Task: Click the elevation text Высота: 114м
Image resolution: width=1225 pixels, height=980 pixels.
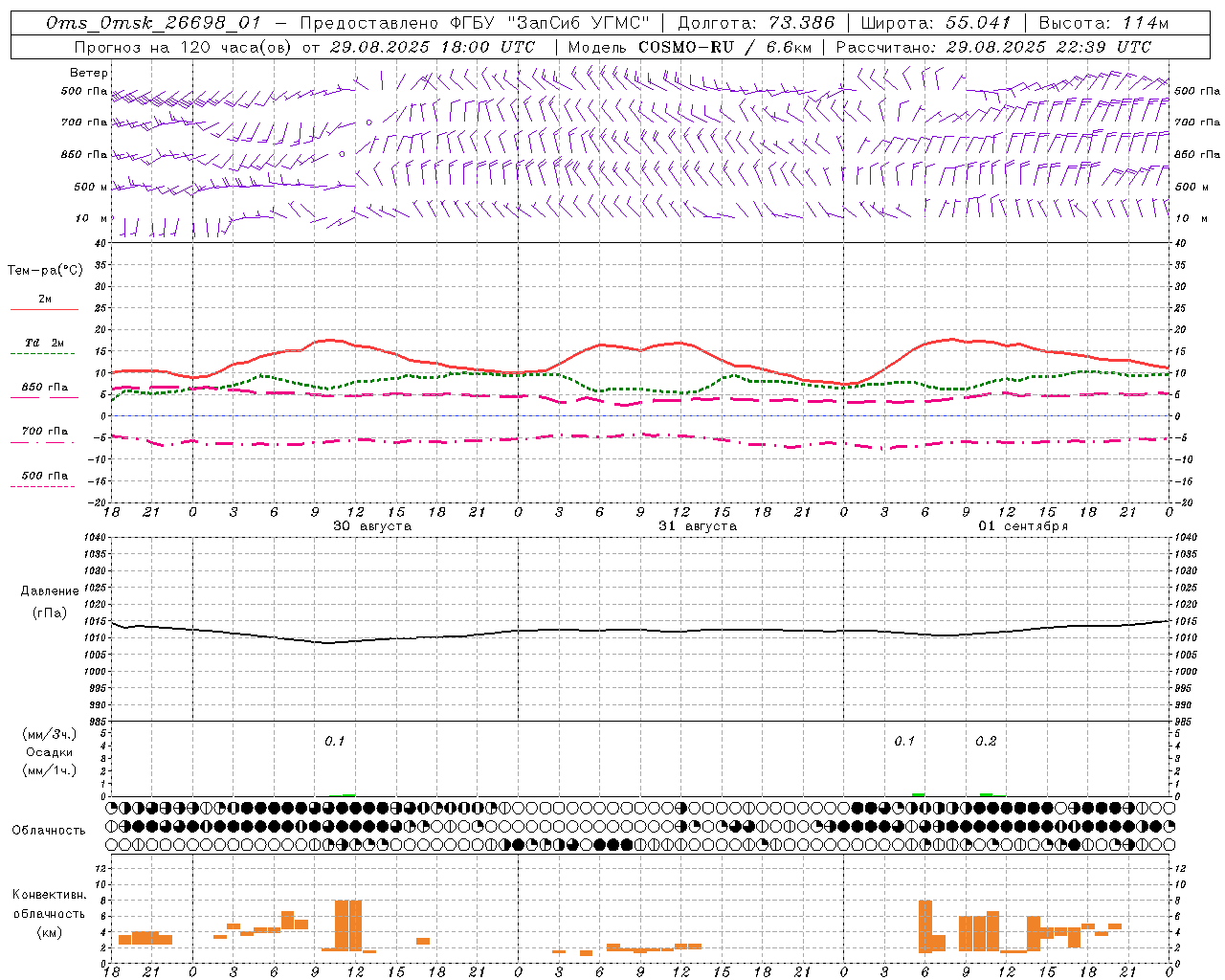Action: tap(1103, 23)
